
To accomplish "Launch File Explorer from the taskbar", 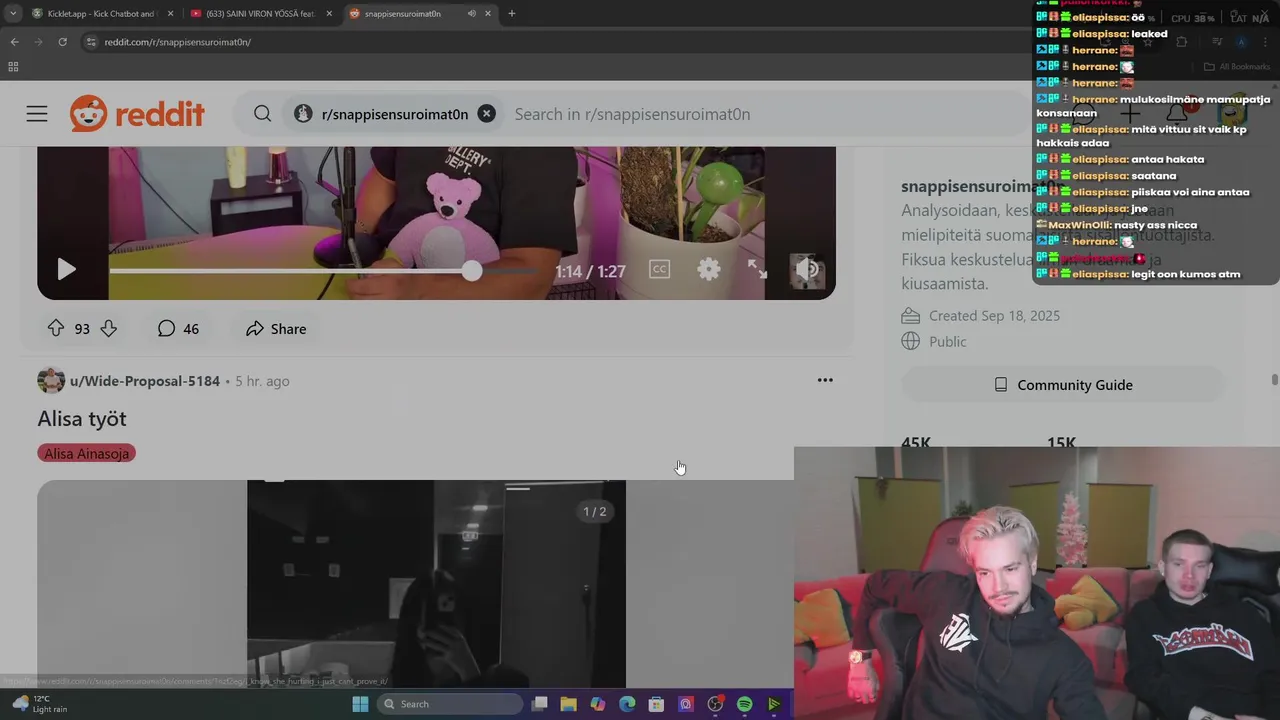I will pos(568,704).
